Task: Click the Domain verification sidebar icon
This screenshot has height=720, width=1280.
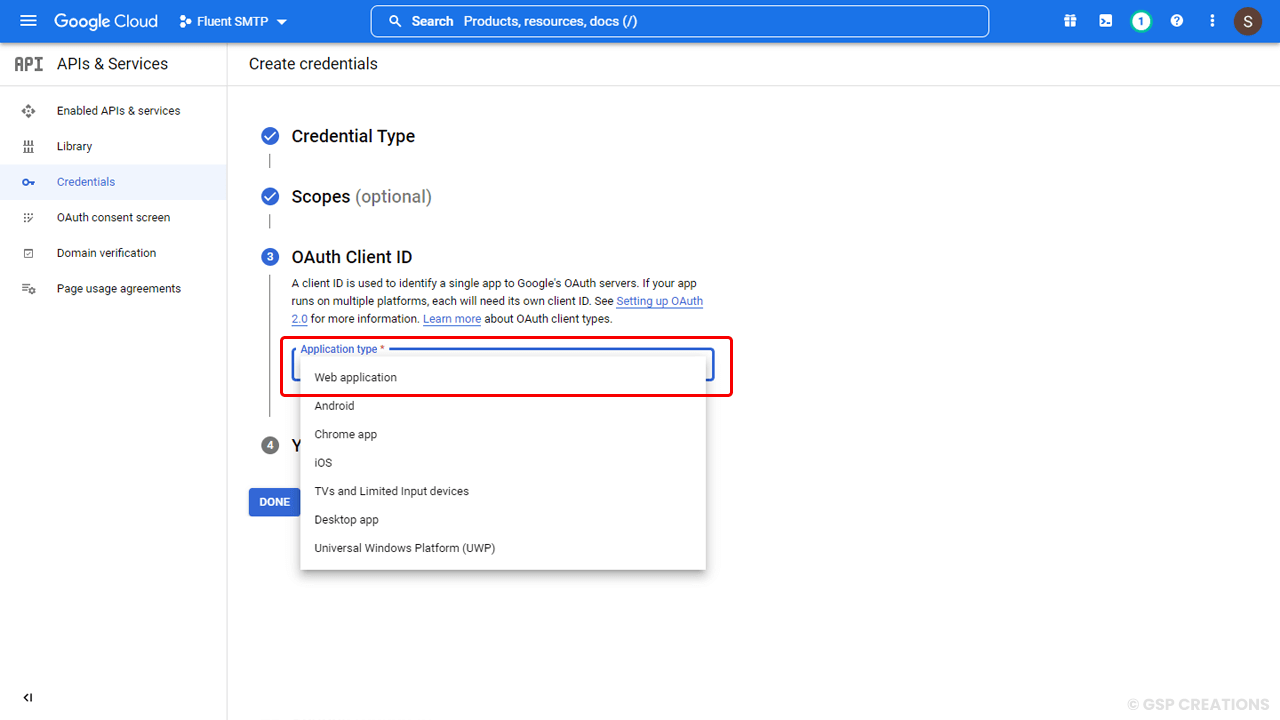Action: pyautogui.click(x=30, y=252)
